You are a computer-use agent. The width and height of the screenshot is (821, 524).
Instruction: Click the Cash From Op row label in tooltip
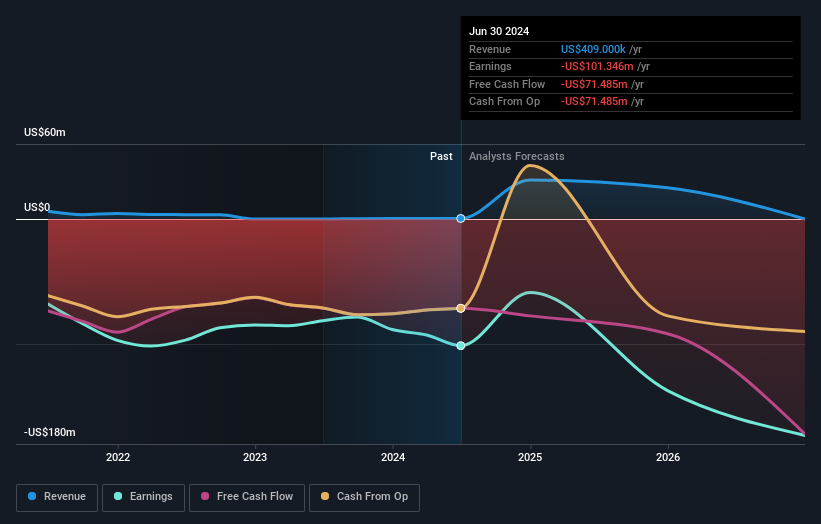click(504, 102)
